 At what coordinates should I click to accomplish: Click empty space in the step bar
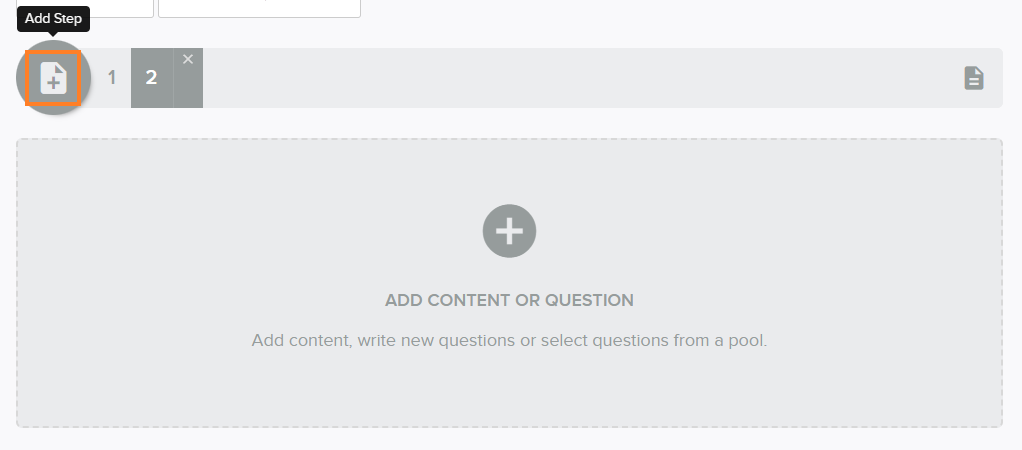click(x=580, y=78)
